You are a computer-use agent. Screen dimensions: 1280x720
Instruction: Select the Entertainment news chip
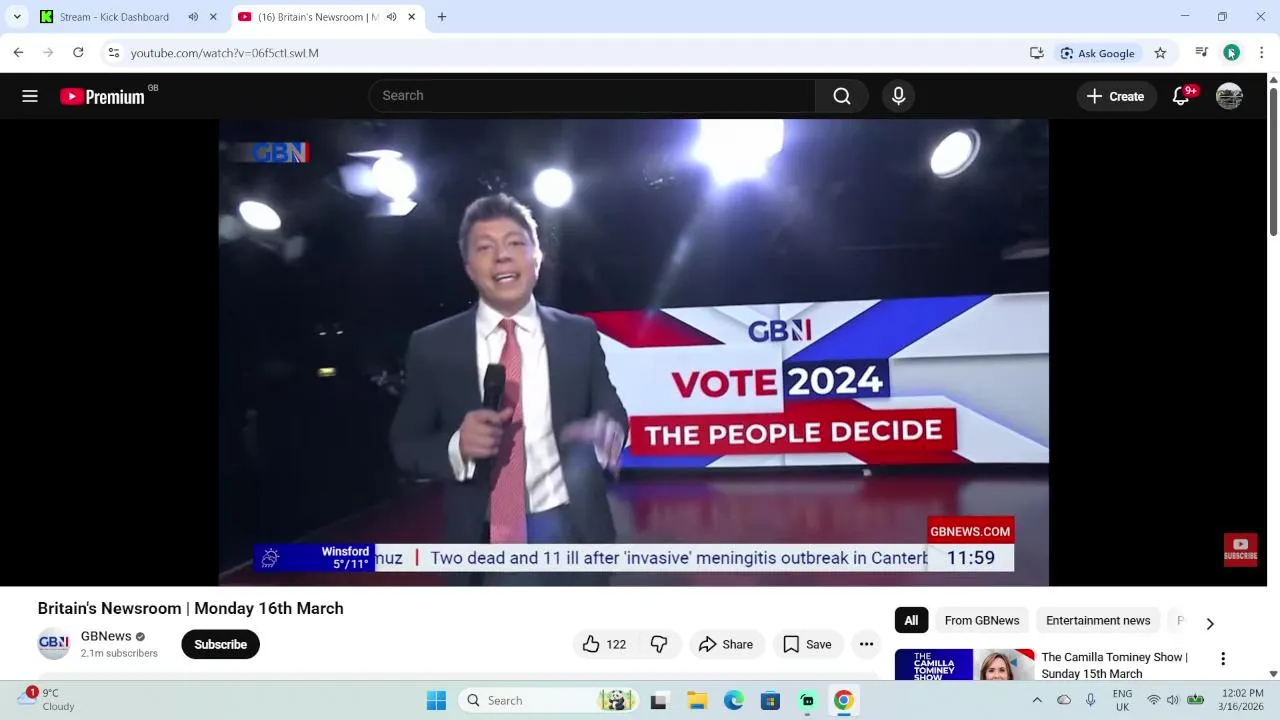[x=1098, y=621]
